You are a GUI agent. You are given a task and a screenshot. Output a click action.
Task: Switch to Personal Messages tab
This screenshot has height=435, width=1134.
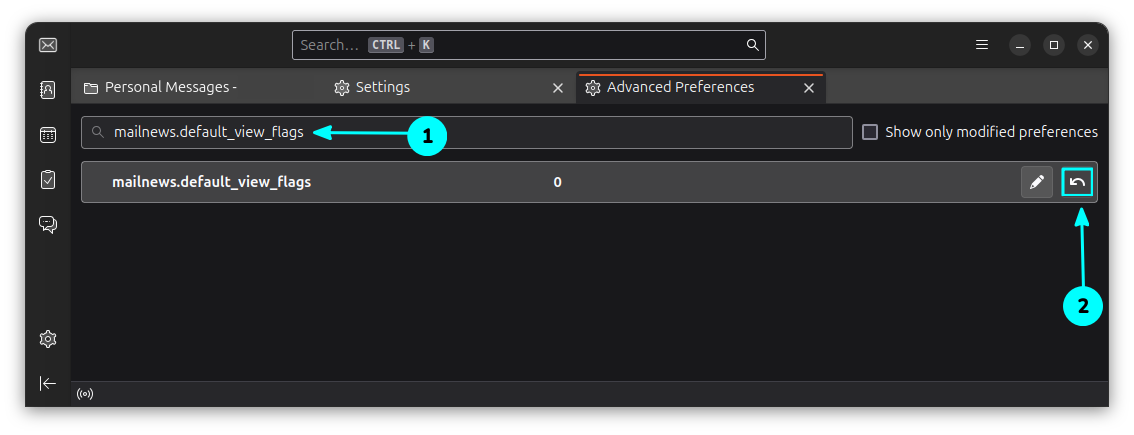click(x=170, y=87)
